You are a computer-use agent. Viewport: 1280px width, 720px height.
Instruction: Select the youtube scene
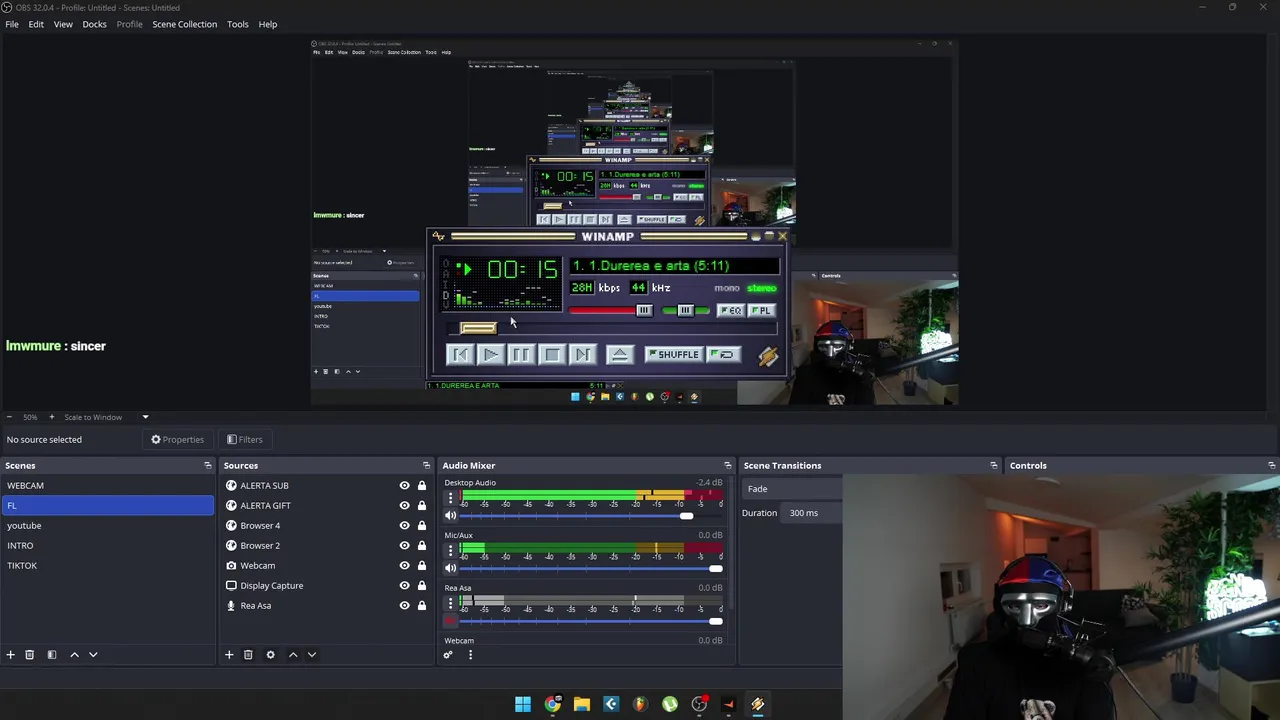(x=107, y=525)
